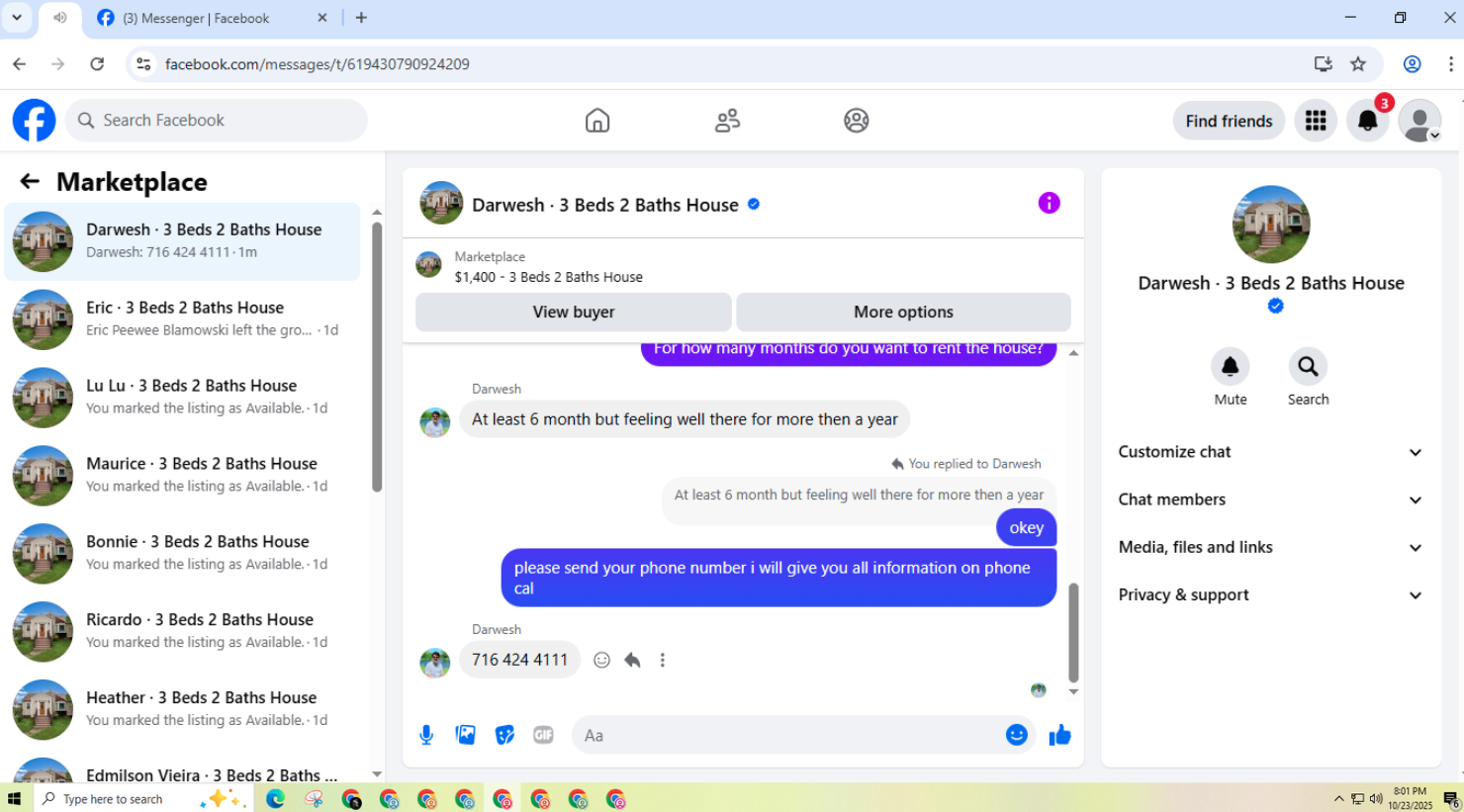Search in conversation using magnifier icon
Image resolution: width=1464 pixels, height=812 pixels.
1308,367
